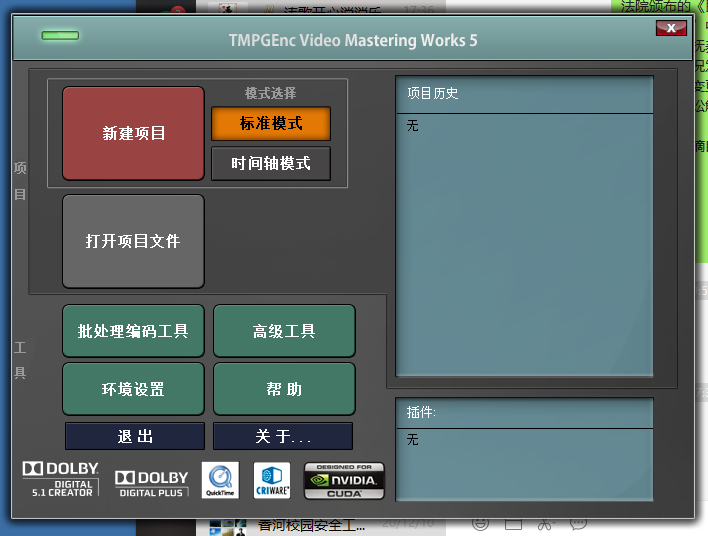This screenshot has width=708, height=536.
Task: Click speech bubble icon in background chat window
Action: 578,524
